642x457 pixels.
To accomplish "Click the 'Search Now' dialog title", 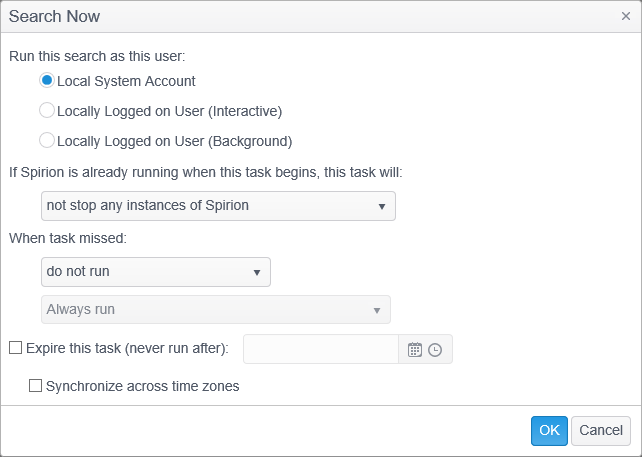I will [x=54, y=17].
